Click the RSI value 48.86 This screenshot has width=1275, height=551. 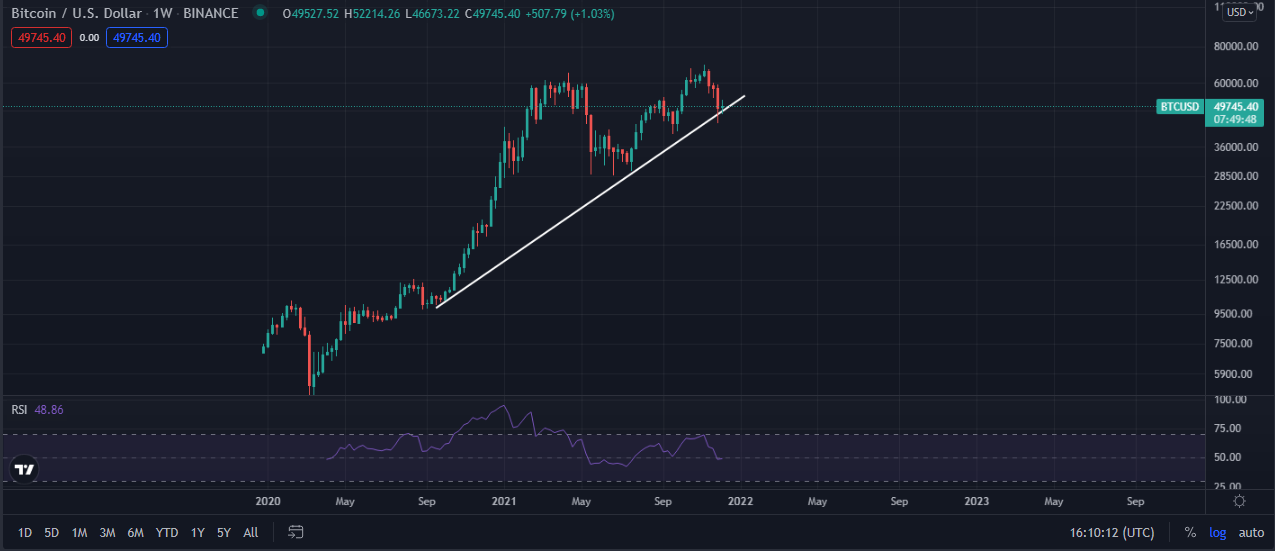pos(49,410)
